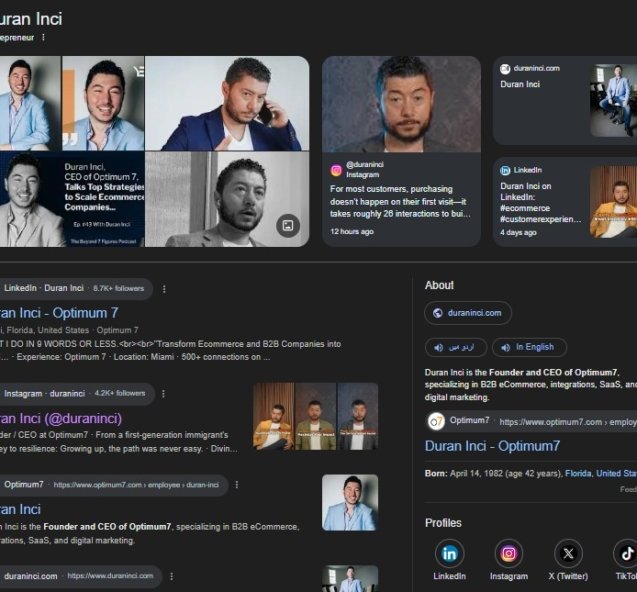This screenshot has height=592, width=637.
Task: Open the Instagram profile icon
Action: click(509, 553)
